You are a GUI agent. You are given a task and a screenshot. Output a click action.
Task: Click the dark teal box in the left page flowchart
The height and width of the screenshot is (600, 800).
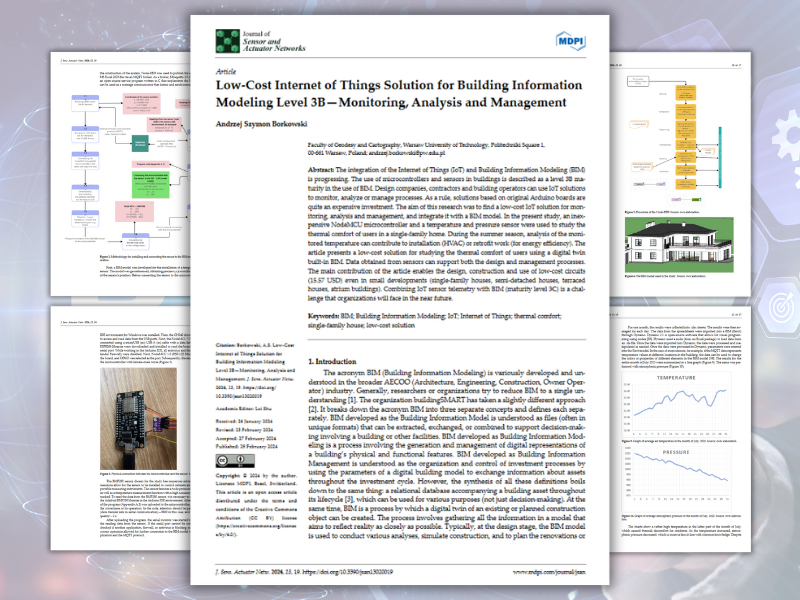140,143
